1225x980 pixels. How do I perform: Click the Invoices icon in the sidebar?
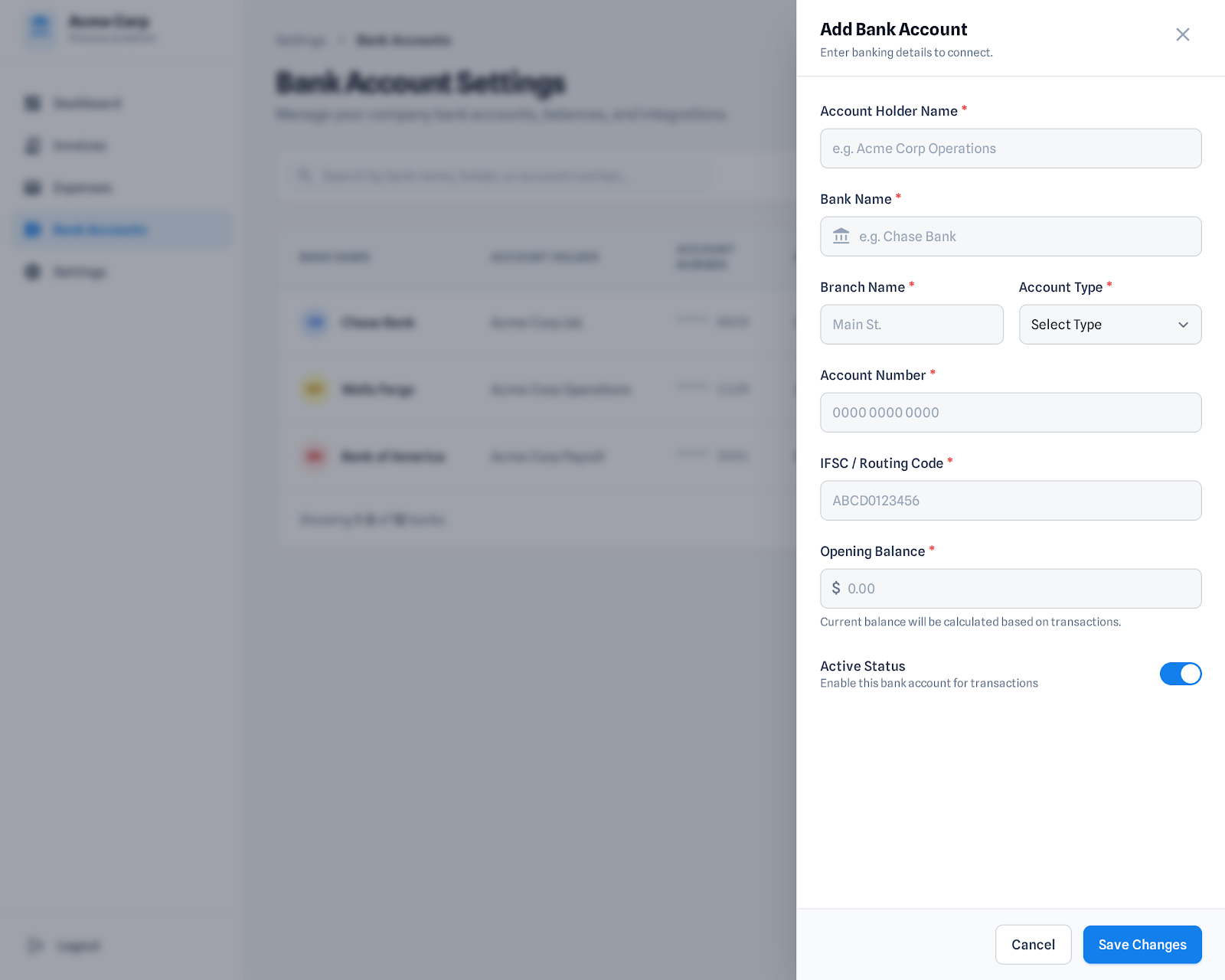(33, 145)
